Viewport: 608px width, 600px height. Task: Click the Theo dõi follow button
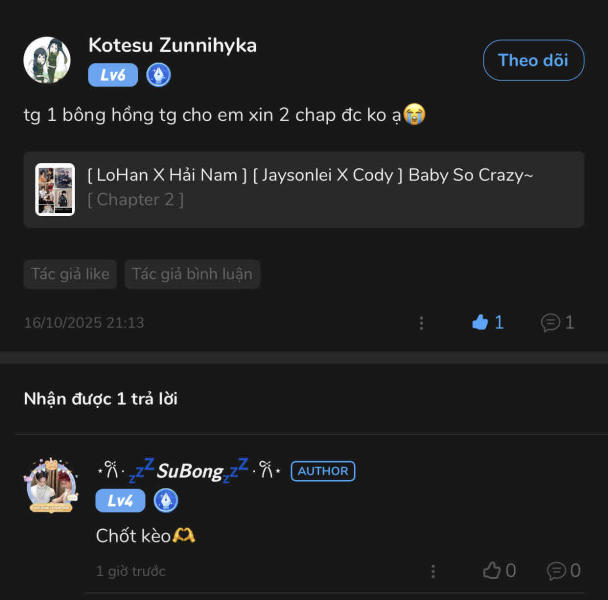pos(533,60)
